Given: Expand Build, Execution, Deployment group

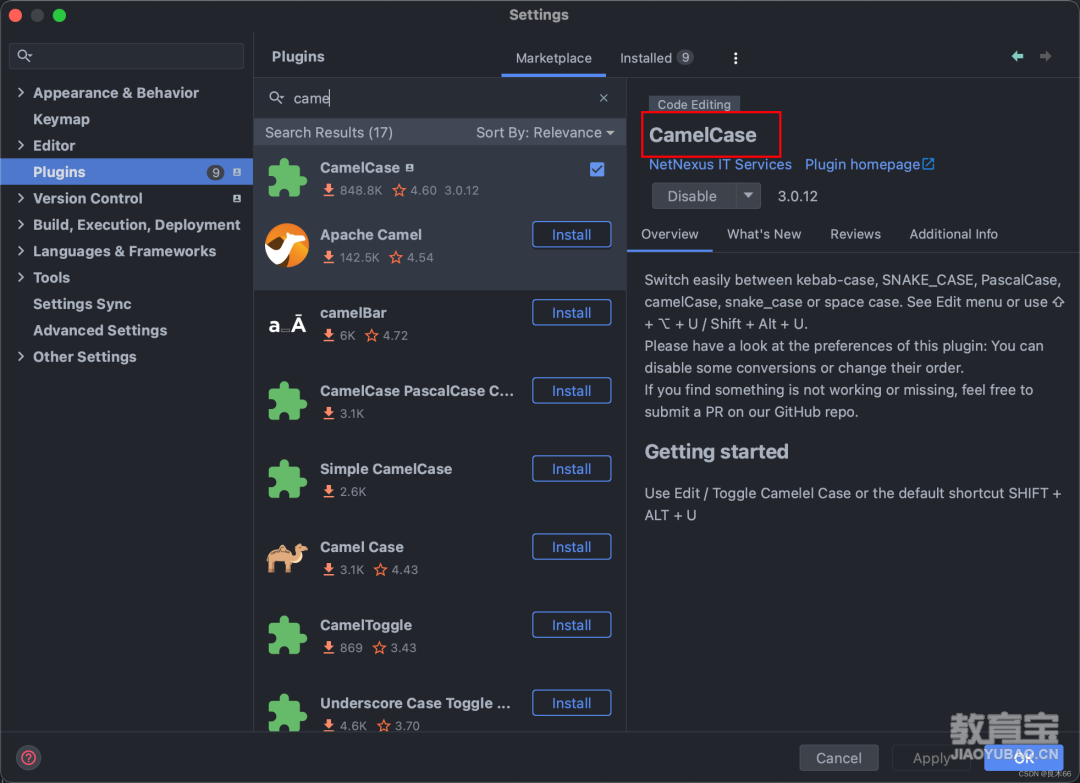Looking at the screenshot, I should tap(21, 224).
